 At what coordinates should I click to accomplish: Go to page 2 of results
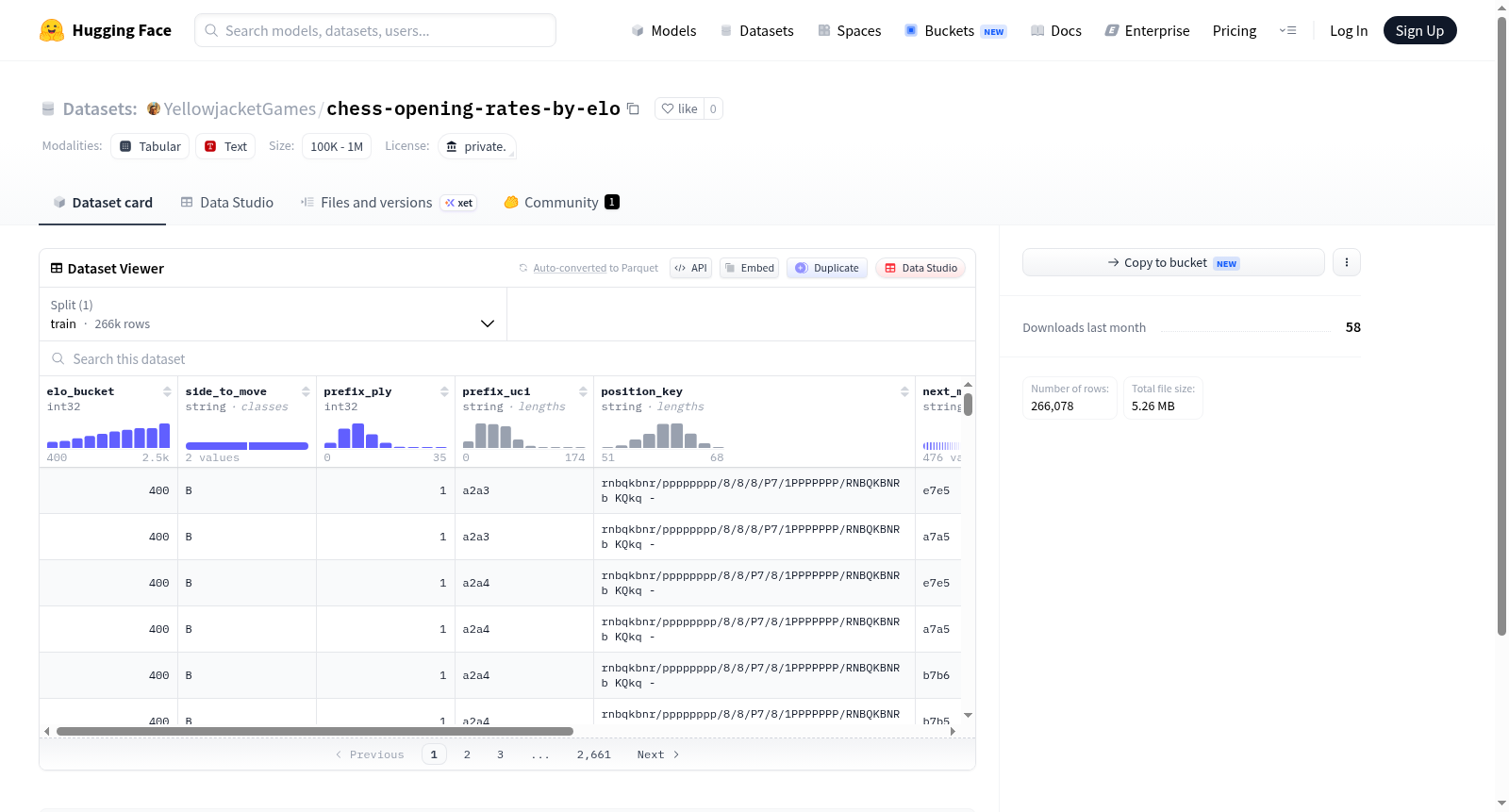[x=467, y=754]
